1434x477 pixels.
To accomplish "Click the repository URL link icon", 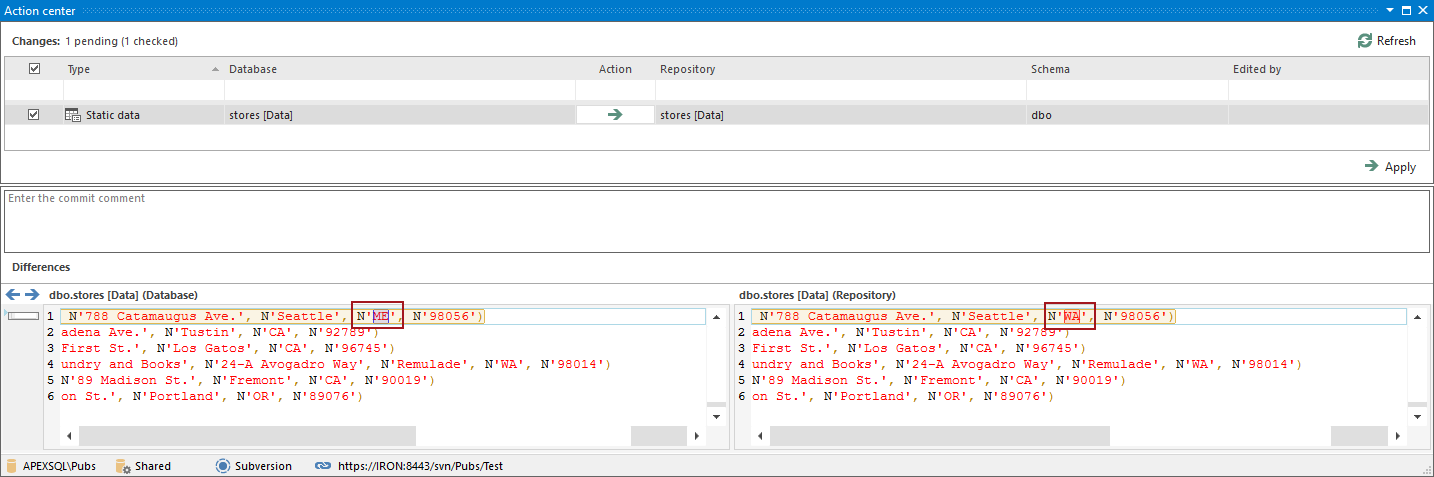I will (323, 466).
